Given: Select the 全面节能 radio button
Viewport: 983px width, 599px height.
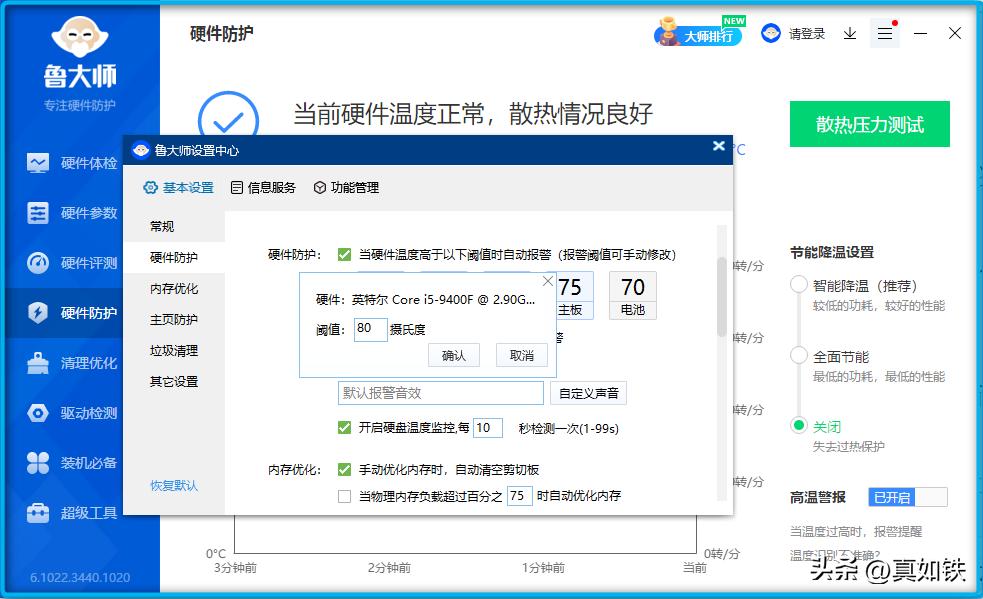Looking at the screenshot, I should tap(800, 355).
